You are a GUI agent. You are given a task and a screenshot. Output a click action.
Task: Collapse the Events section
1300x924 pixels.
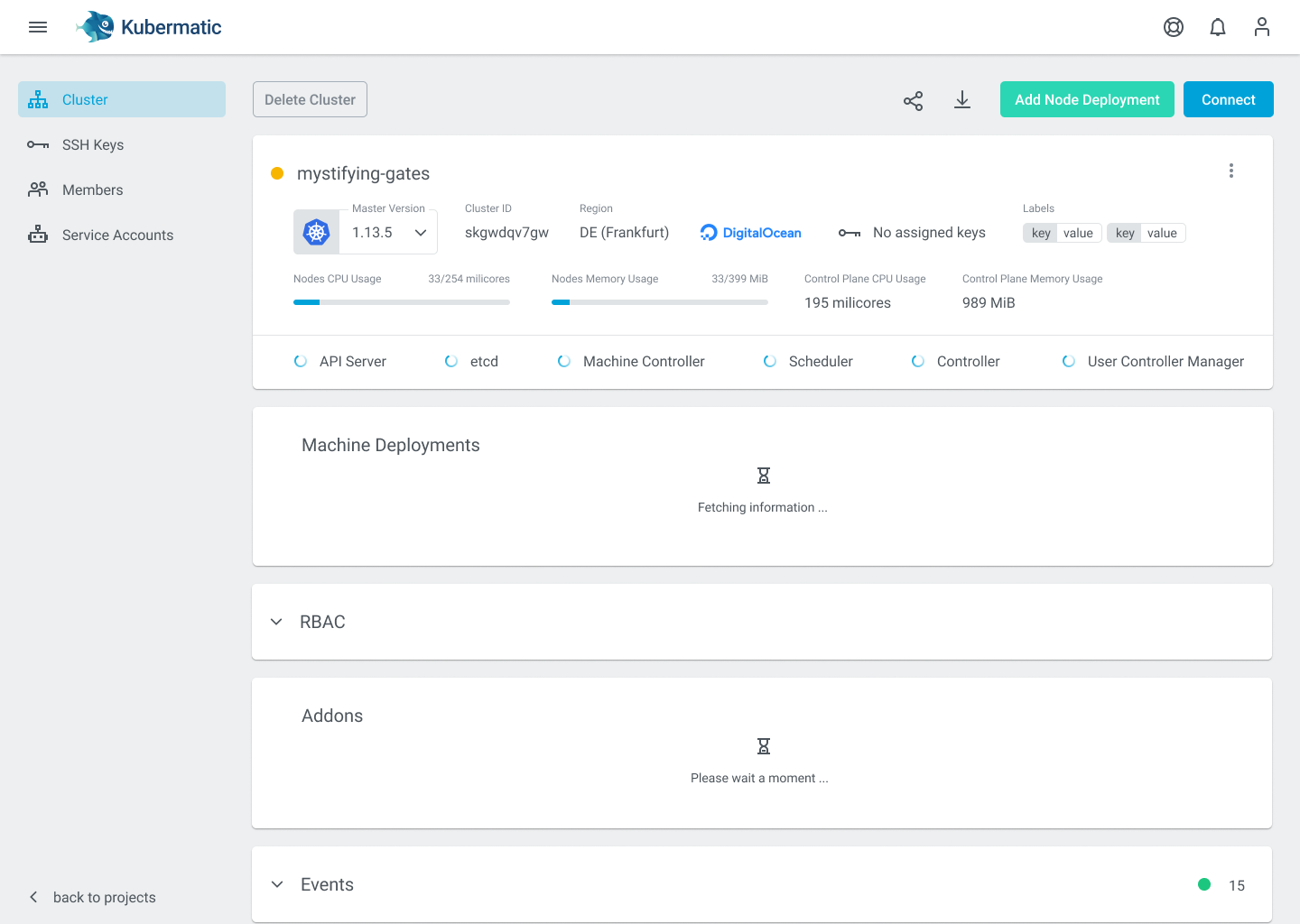coord(276,884)
